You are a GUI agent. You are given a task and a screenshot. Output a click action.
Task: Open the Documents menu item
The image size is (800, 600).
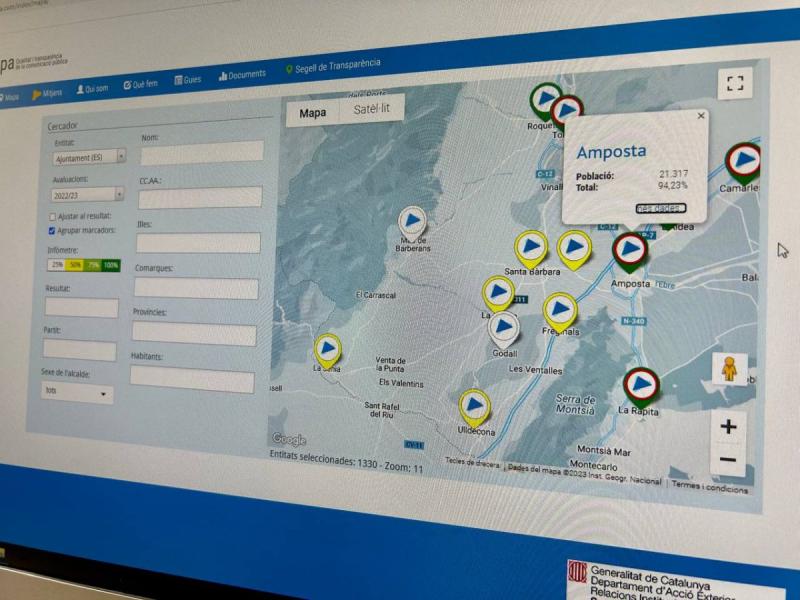242,75
